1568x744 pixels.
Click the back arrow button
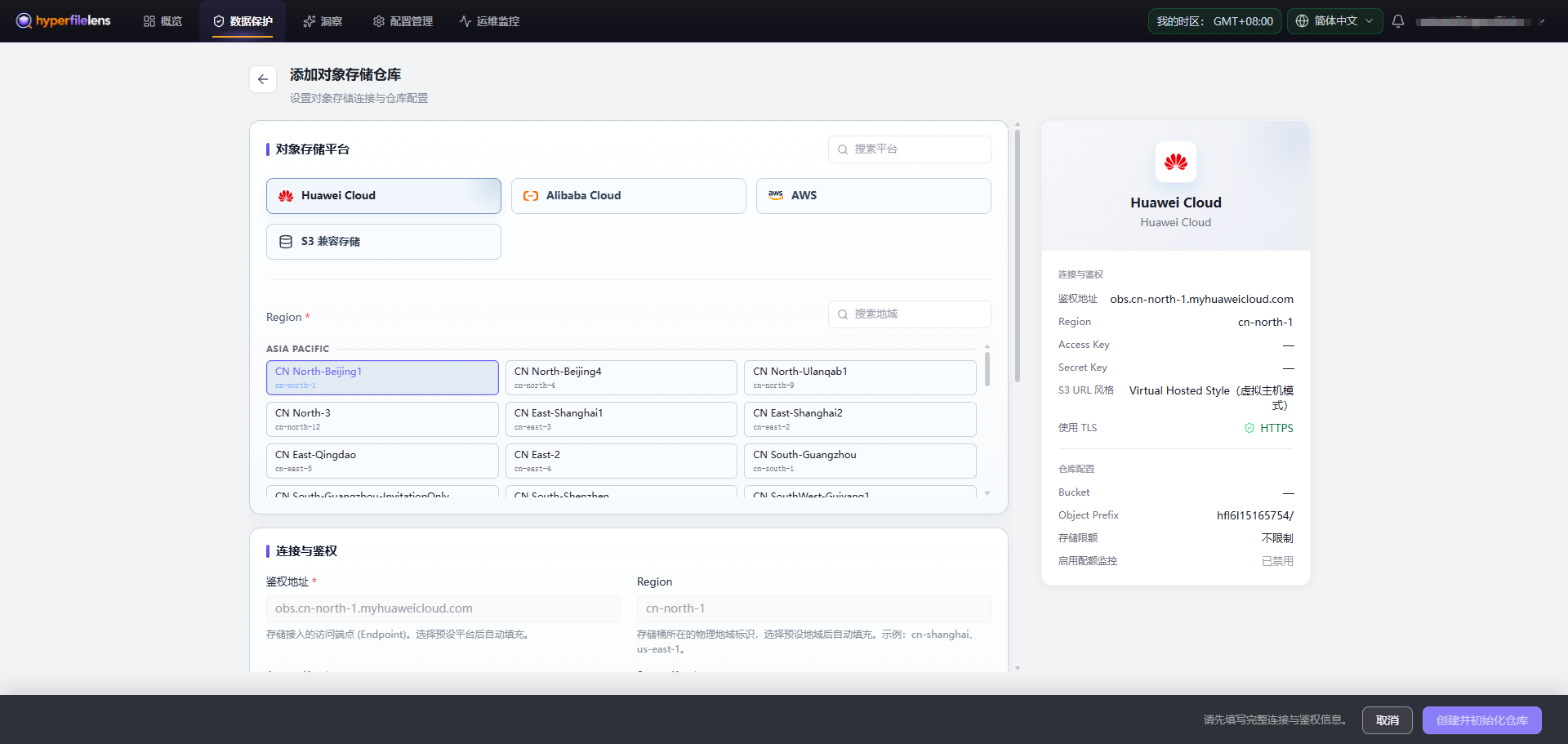pos(263,79)
